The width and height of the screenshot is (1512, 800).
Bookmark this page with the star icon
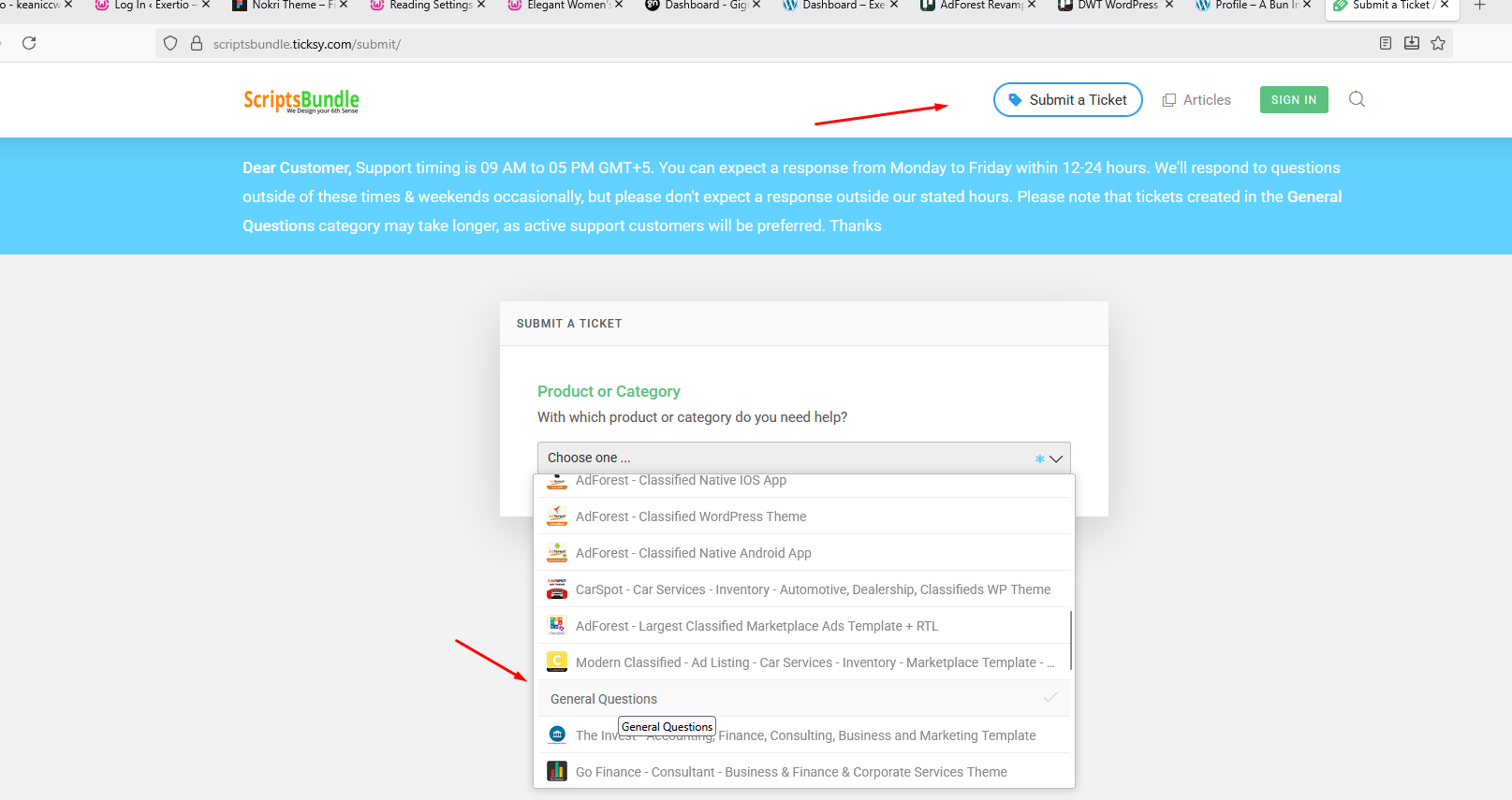coord(1438,43)
